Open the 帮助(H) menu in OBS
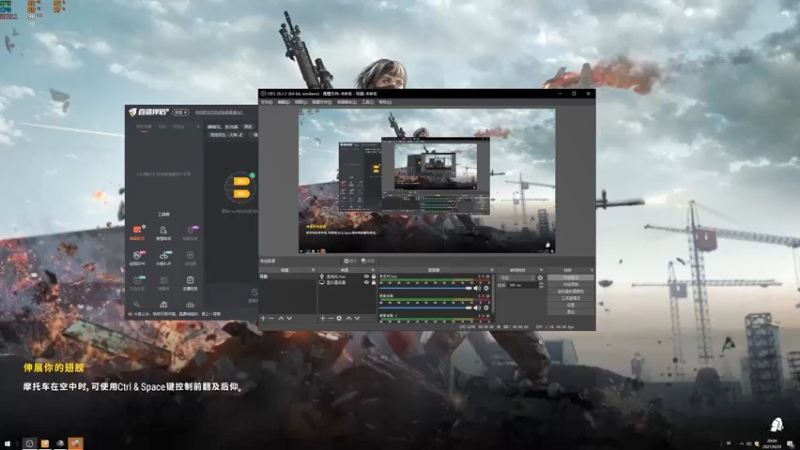This screenshot has height=450, width=800. pyautogui.click(x=385, y=102)
